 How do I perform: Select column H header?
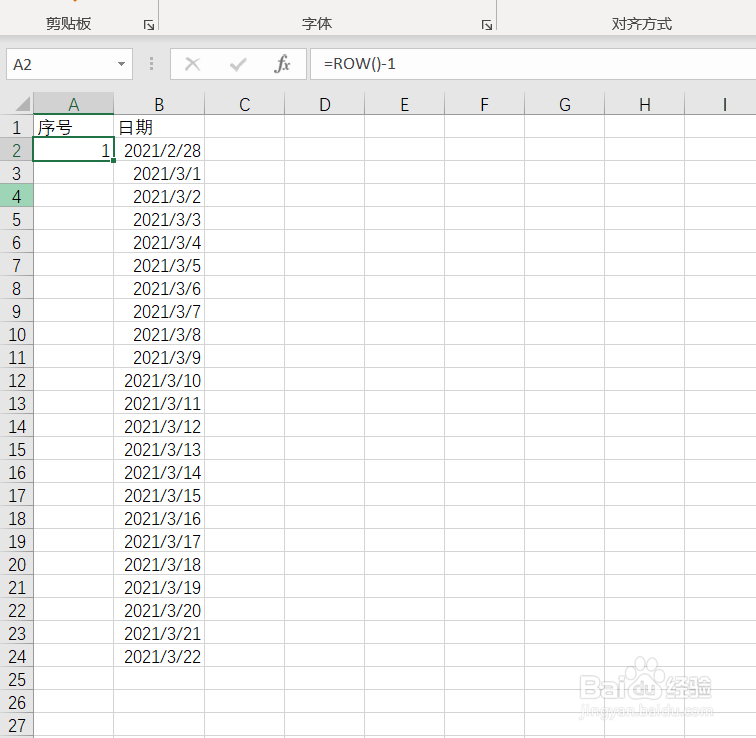tap(645, 104)
